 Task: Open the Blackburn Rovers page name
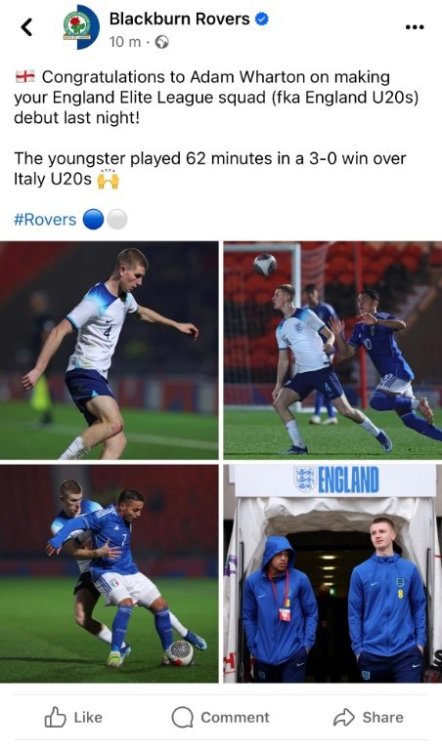pyautogui.click(x=179, y=19)
